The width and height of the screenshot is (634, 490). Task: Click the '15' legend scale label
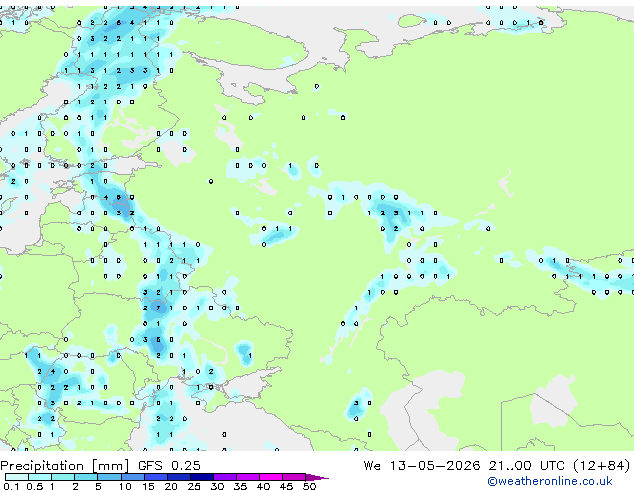pyautogui.click(x=148, y=486)
